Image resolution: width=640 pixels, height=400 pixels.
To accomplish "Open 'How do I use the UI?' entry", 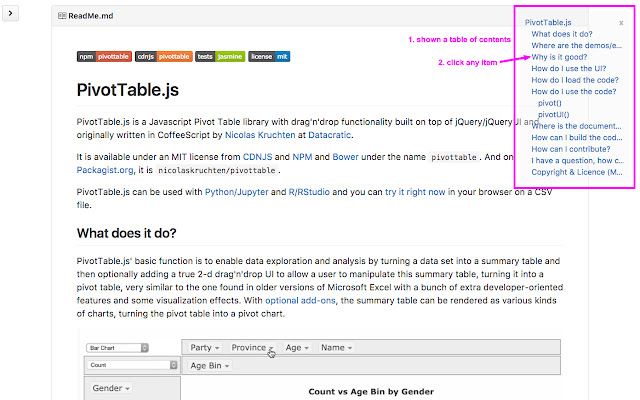I will (569, 69).
